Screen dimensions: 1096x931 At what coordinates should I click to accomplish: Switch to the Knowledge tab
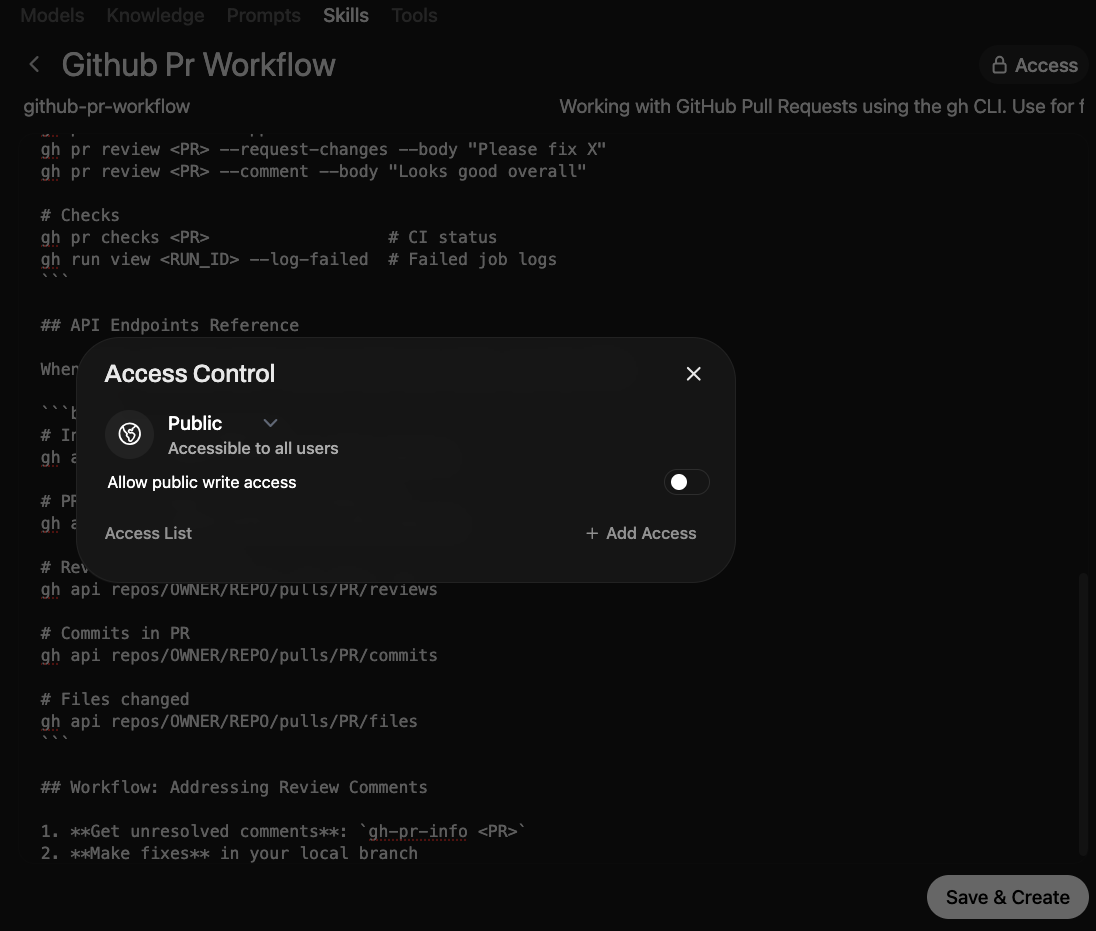click(155, 15)
